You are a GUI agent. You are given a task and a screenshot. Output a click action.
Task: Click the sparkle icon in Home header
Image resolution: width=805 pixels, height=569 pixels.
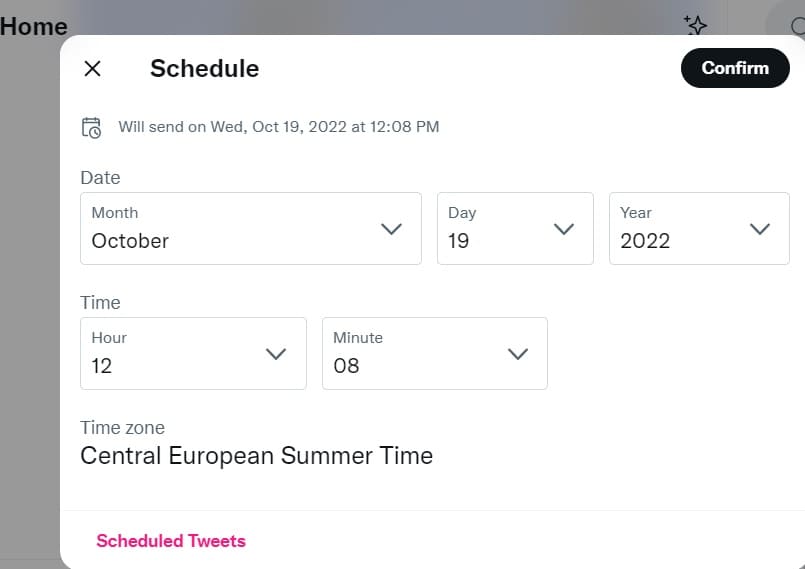coord(695,25)
